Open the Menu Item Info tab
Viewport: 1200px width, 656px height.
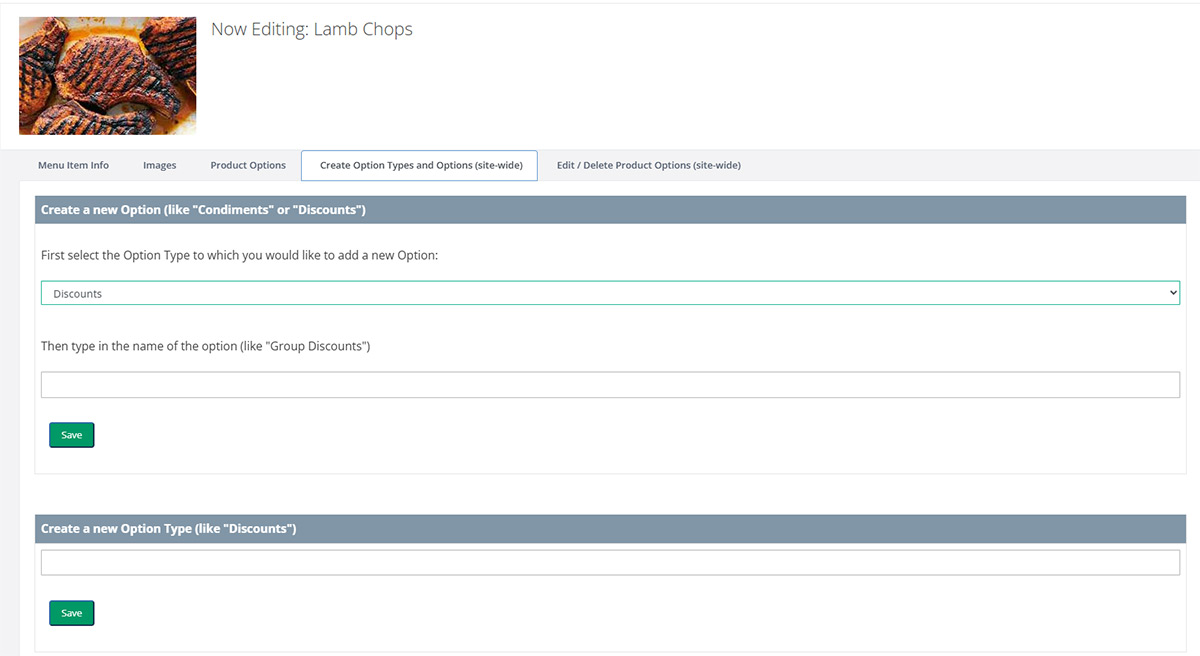(73, 165)
